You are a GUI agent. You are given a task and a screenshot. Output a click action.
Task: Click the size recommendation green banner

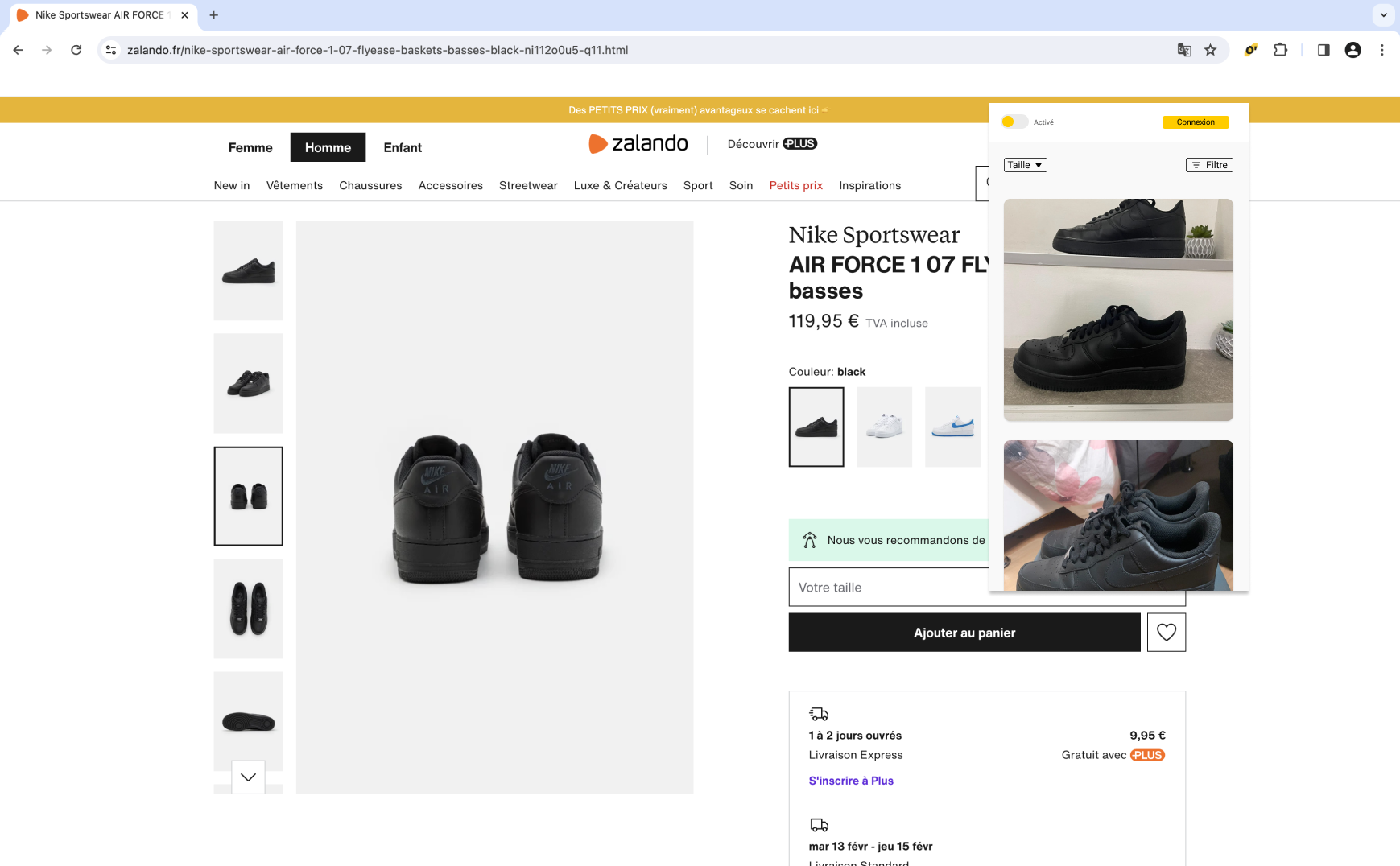[889, 540]
